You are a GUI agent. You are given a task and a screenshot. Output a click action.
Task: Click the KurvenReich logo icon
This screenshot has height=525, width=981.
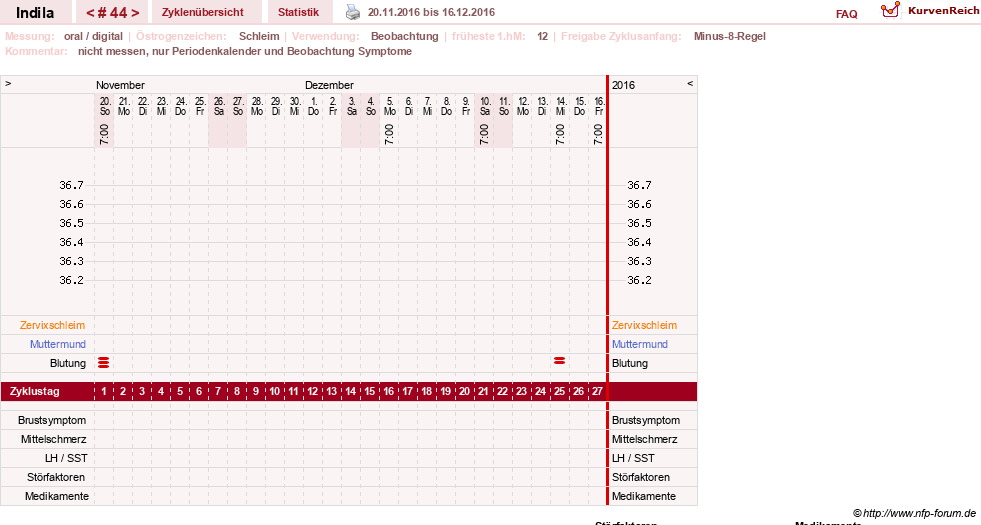tap(890, 10)
